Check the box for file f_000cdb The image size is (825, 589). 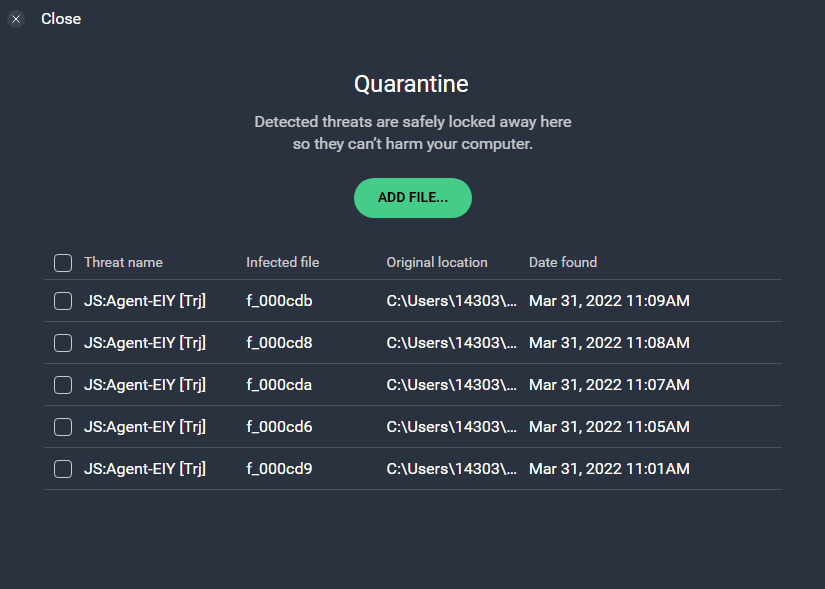[63, 301]
